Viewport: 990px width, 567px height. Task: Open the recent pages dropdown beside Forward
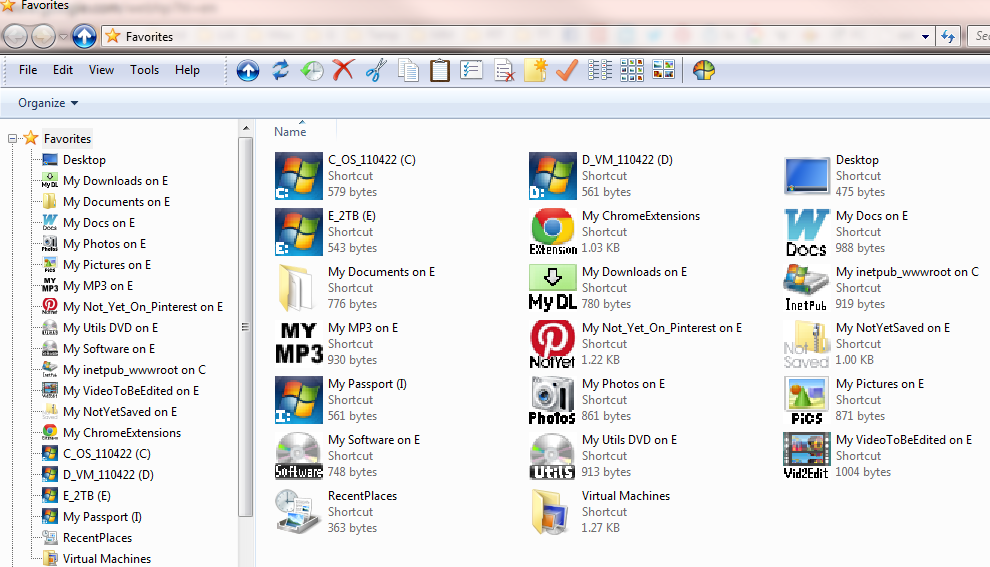[x=63, y=37]
